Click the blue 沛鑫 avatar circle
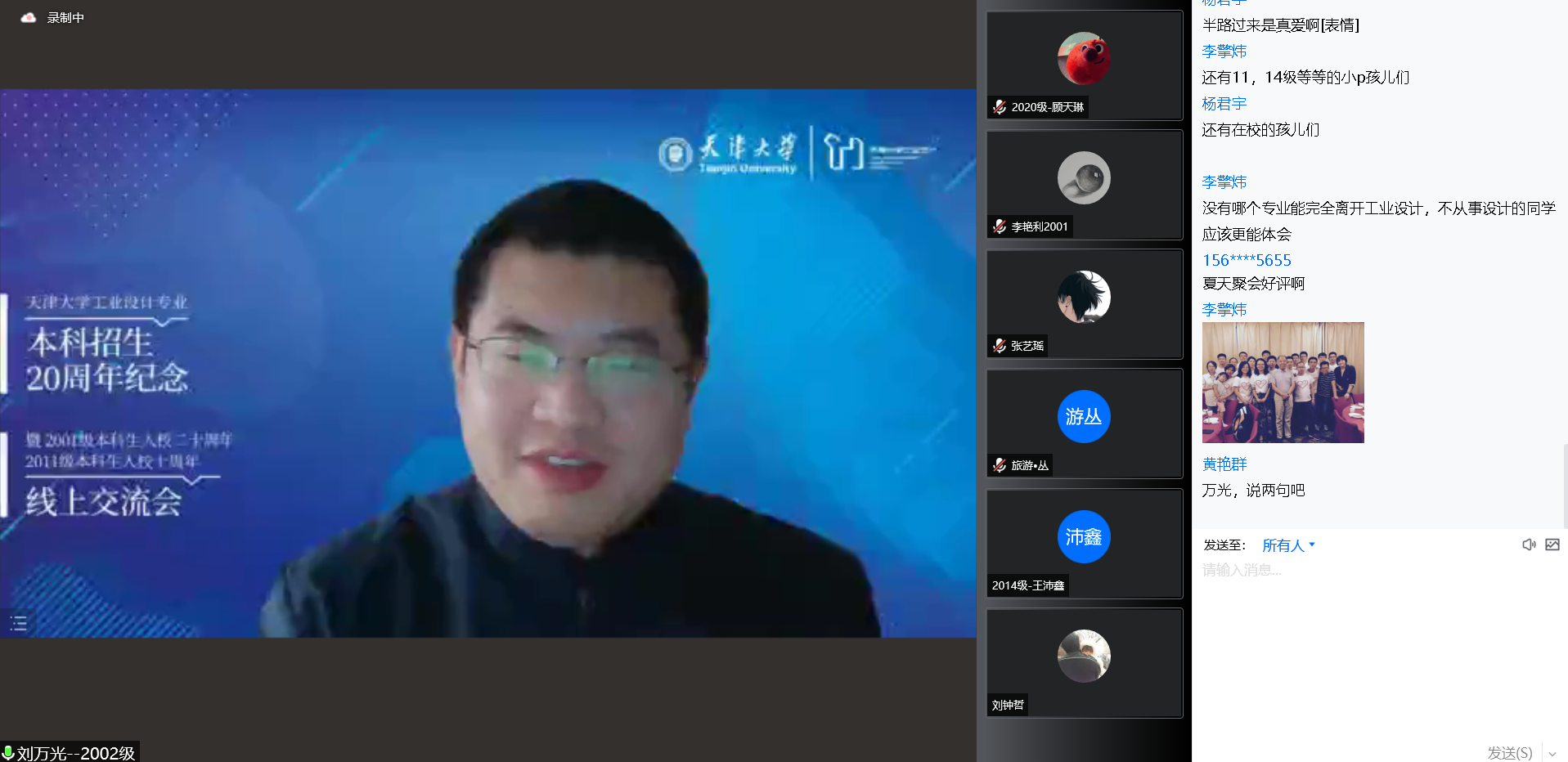The image size is (1568, 762). [1083, 537]
